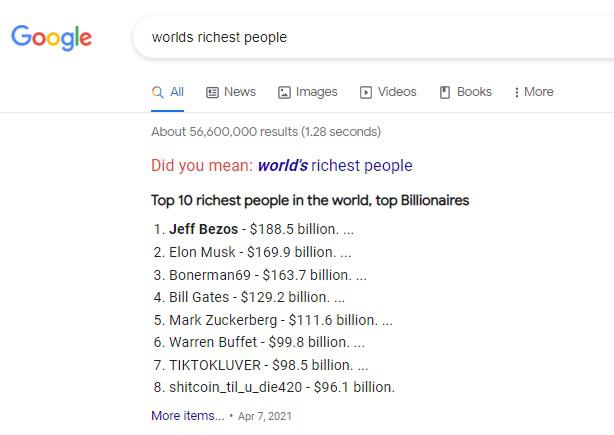Open the Videos results tab

coord(388,92)
